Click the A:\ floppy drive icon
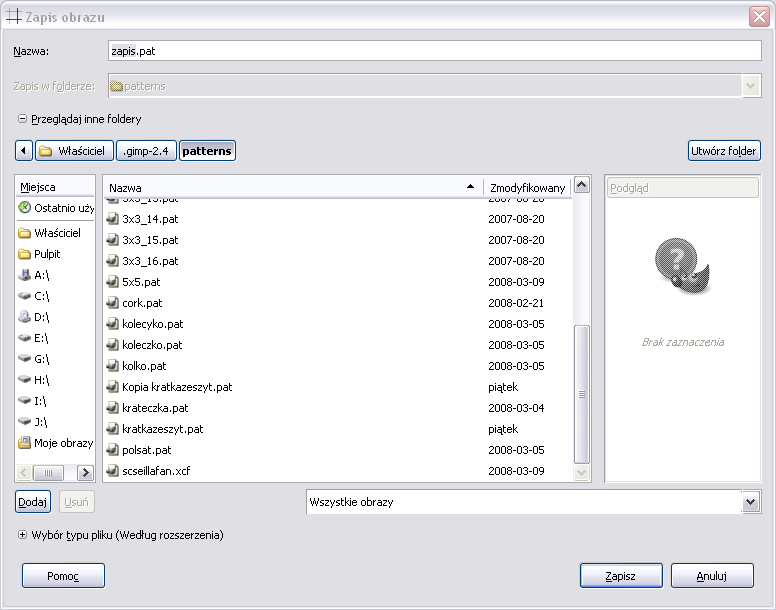 click(x=25, y=275)
